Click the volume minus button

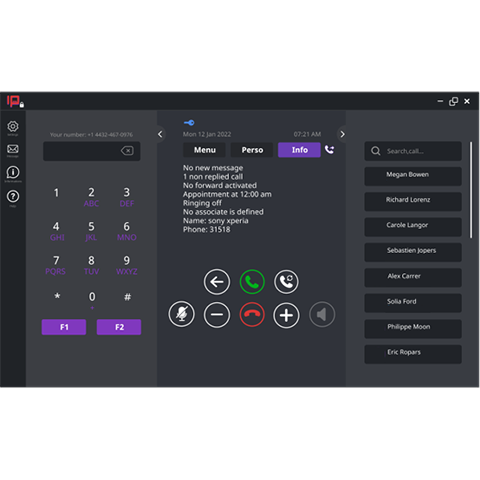[217, 315]
